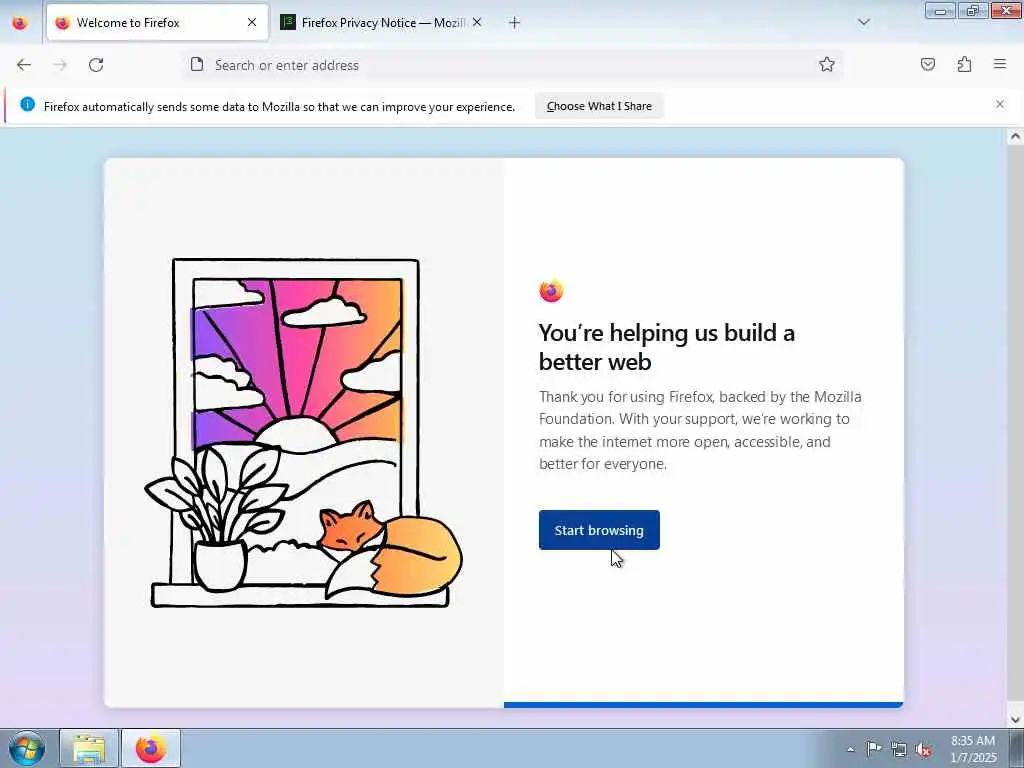The image size is (1024, 768).
Task: Open a new tab with plus icon
Action: pyautogui.click(x=515, y=23)
